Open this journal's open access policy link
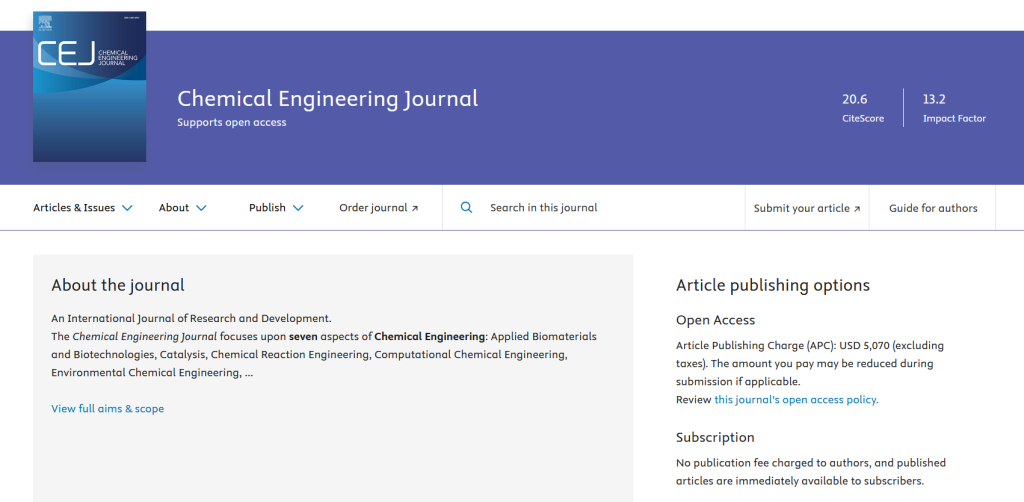The height and width of the screenshot is (502, 1024). click(796, 399)
